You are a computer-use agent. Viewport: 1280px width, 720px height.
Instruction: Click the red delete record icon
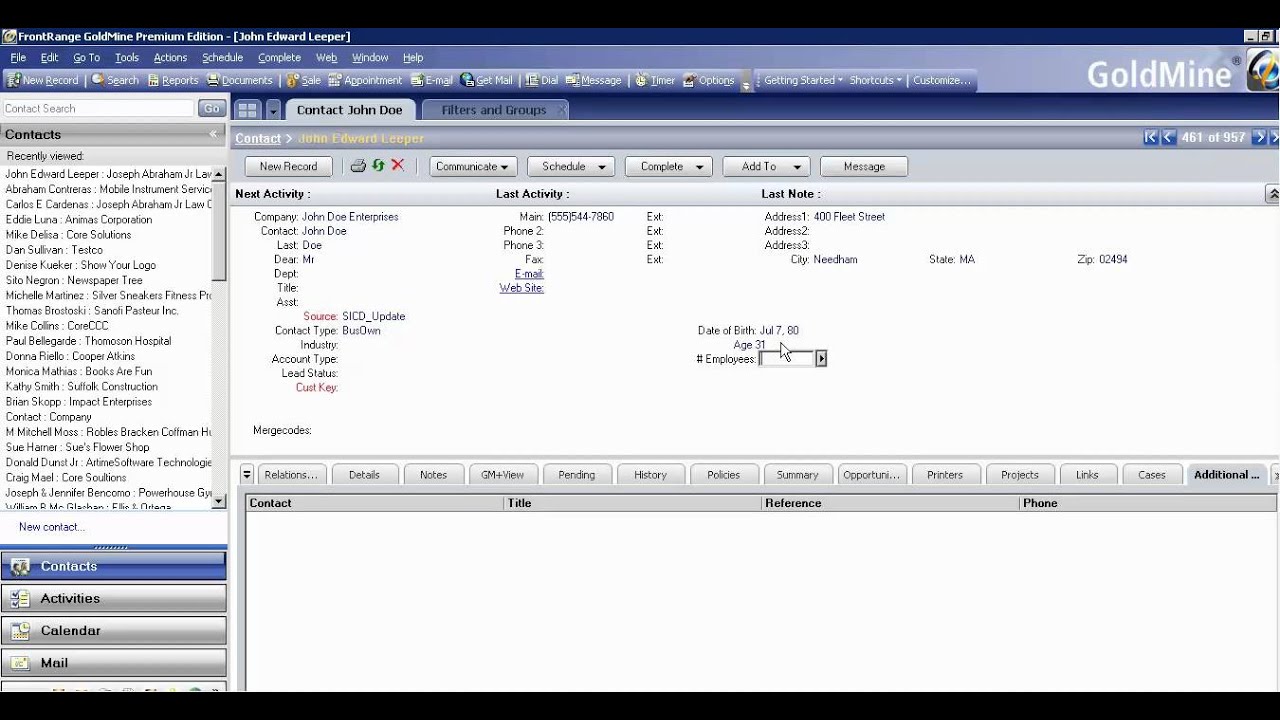397,166
